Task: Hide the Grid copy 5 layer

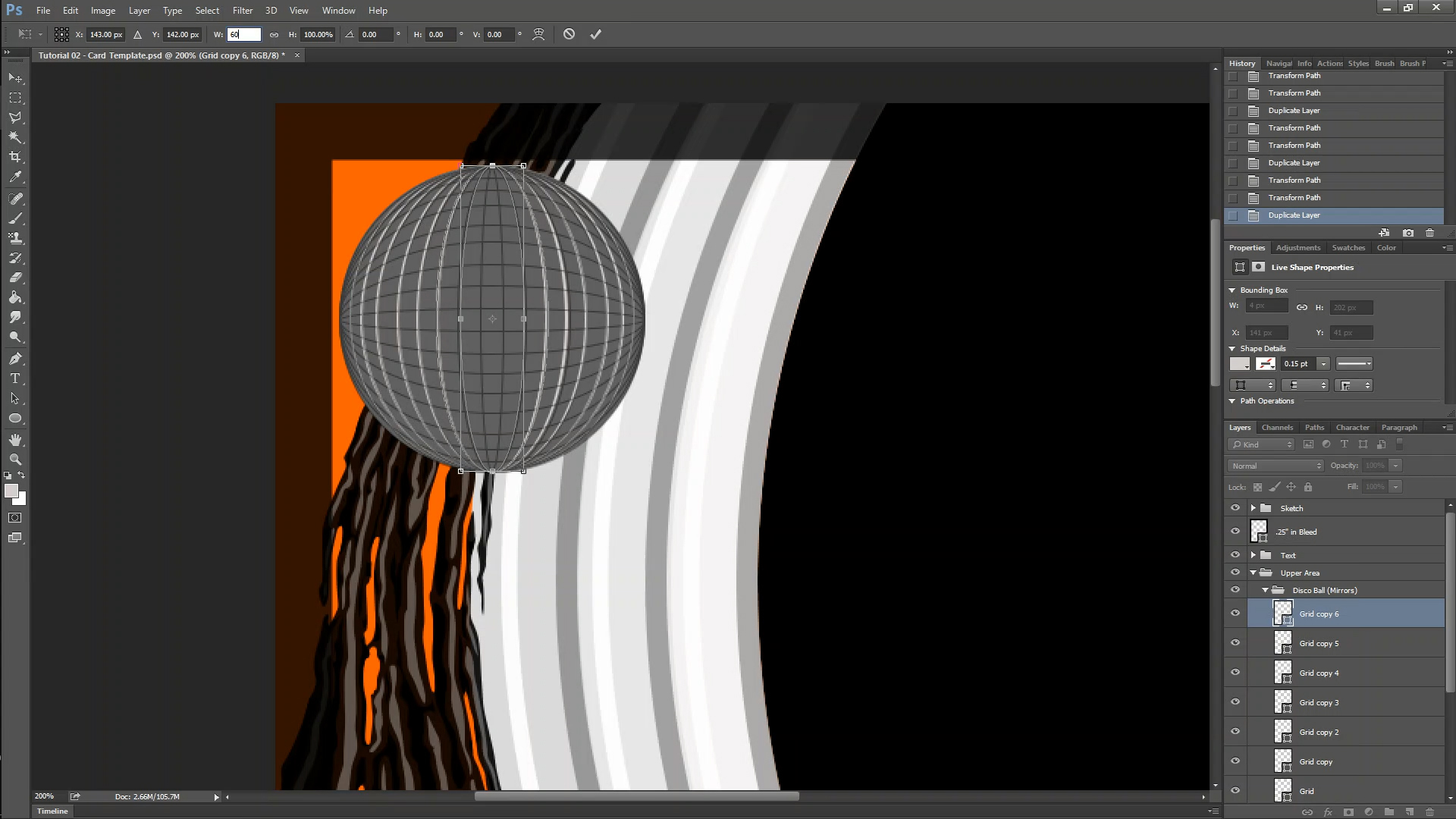Action: 1235,642
